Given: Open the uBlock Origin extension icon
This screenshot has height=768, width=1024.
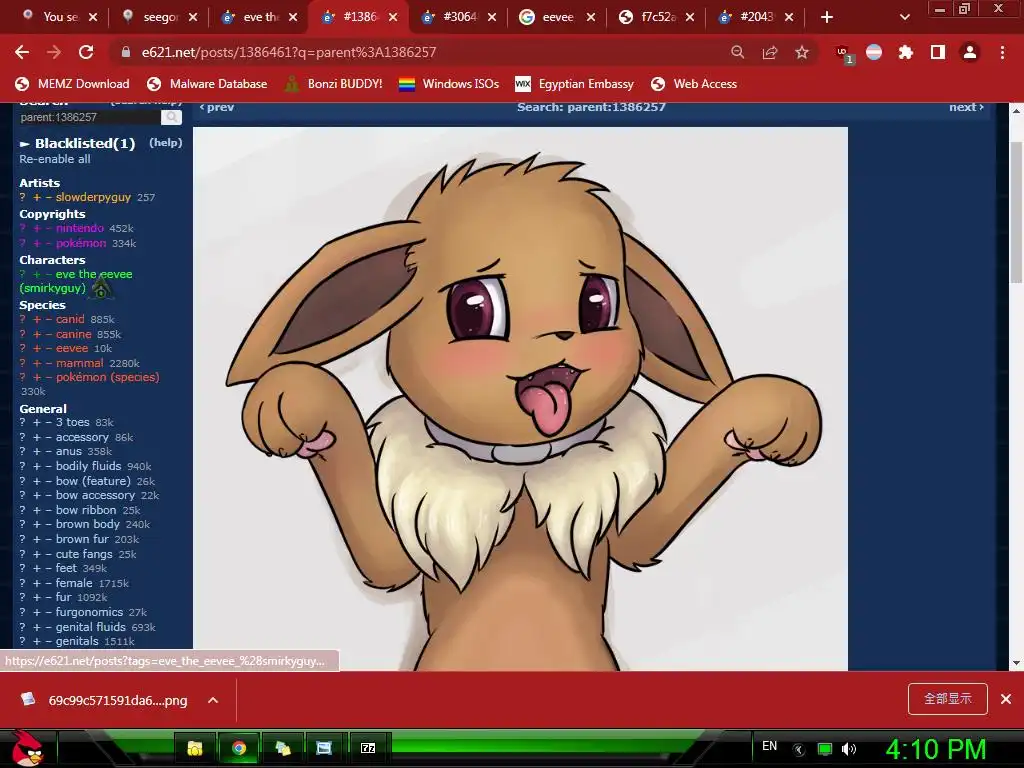Looking at the screenshot, I should (844, 54).
